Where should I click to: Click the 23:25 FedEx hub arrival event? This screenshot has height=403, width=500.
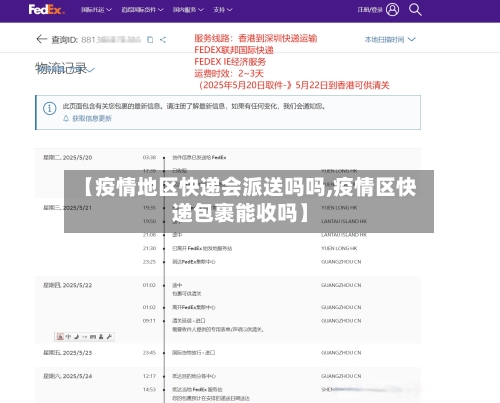click(x=194, y=262)
